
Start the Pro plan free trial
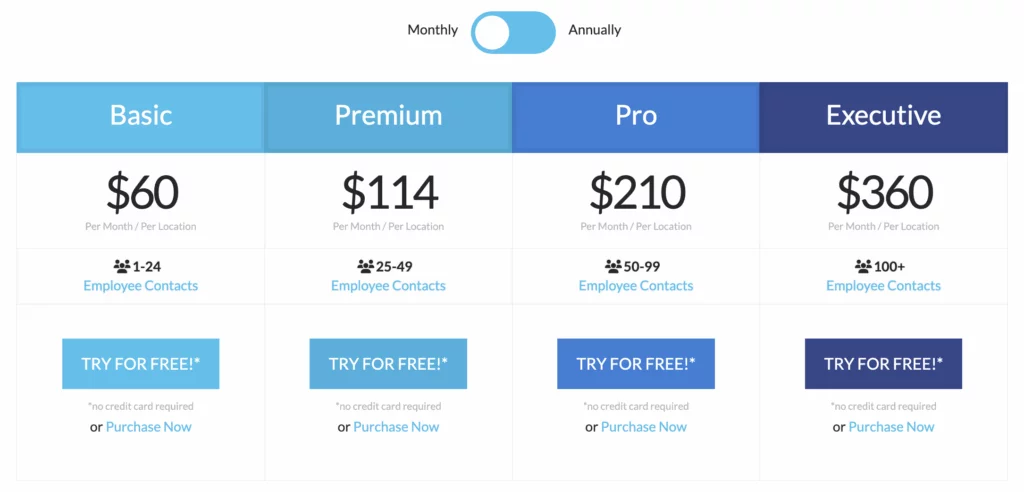tap(636, 364)
